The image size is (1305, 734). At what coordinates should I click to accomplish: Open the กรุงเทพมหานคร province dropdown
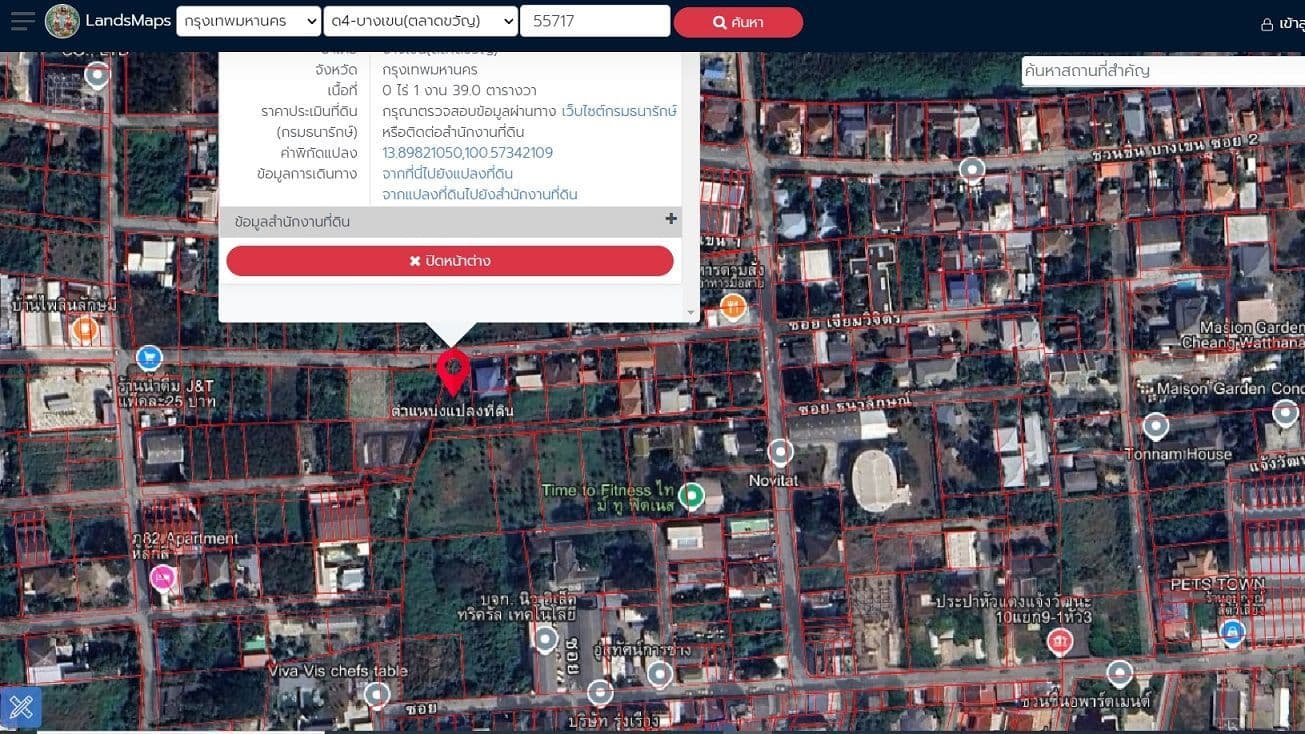point(248,21)
